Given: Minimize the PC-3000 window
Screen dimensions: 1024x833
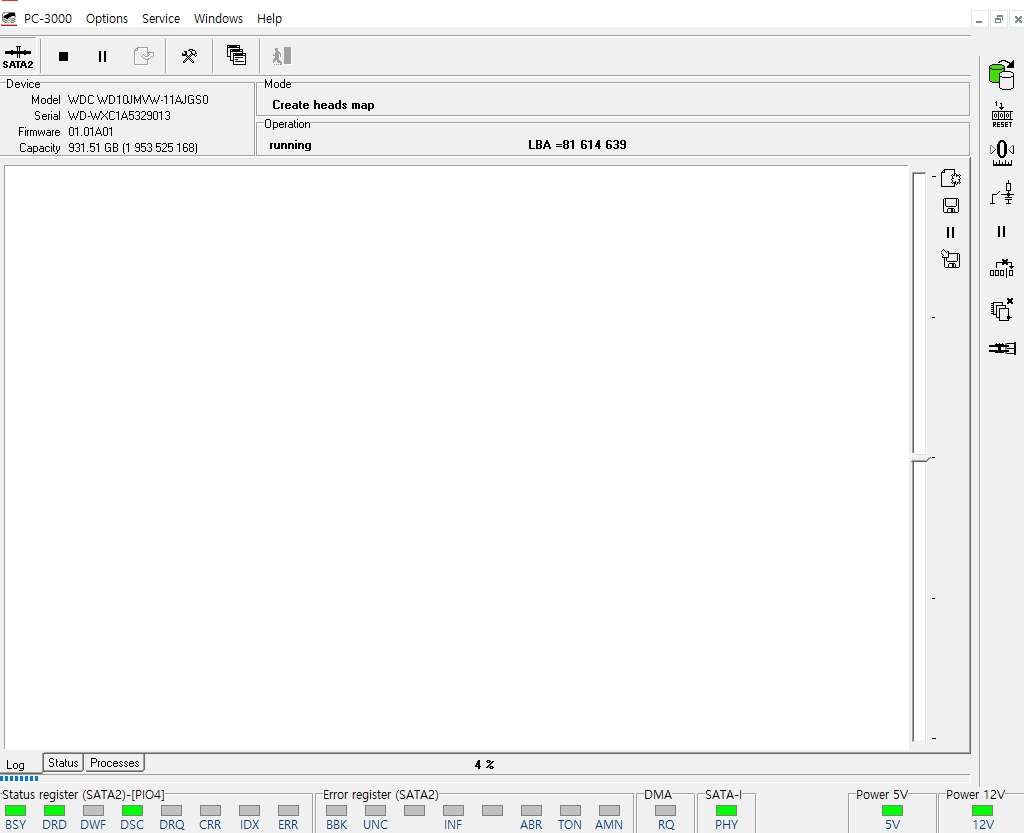Looking at the screenshot, I should tap(978, 20).
